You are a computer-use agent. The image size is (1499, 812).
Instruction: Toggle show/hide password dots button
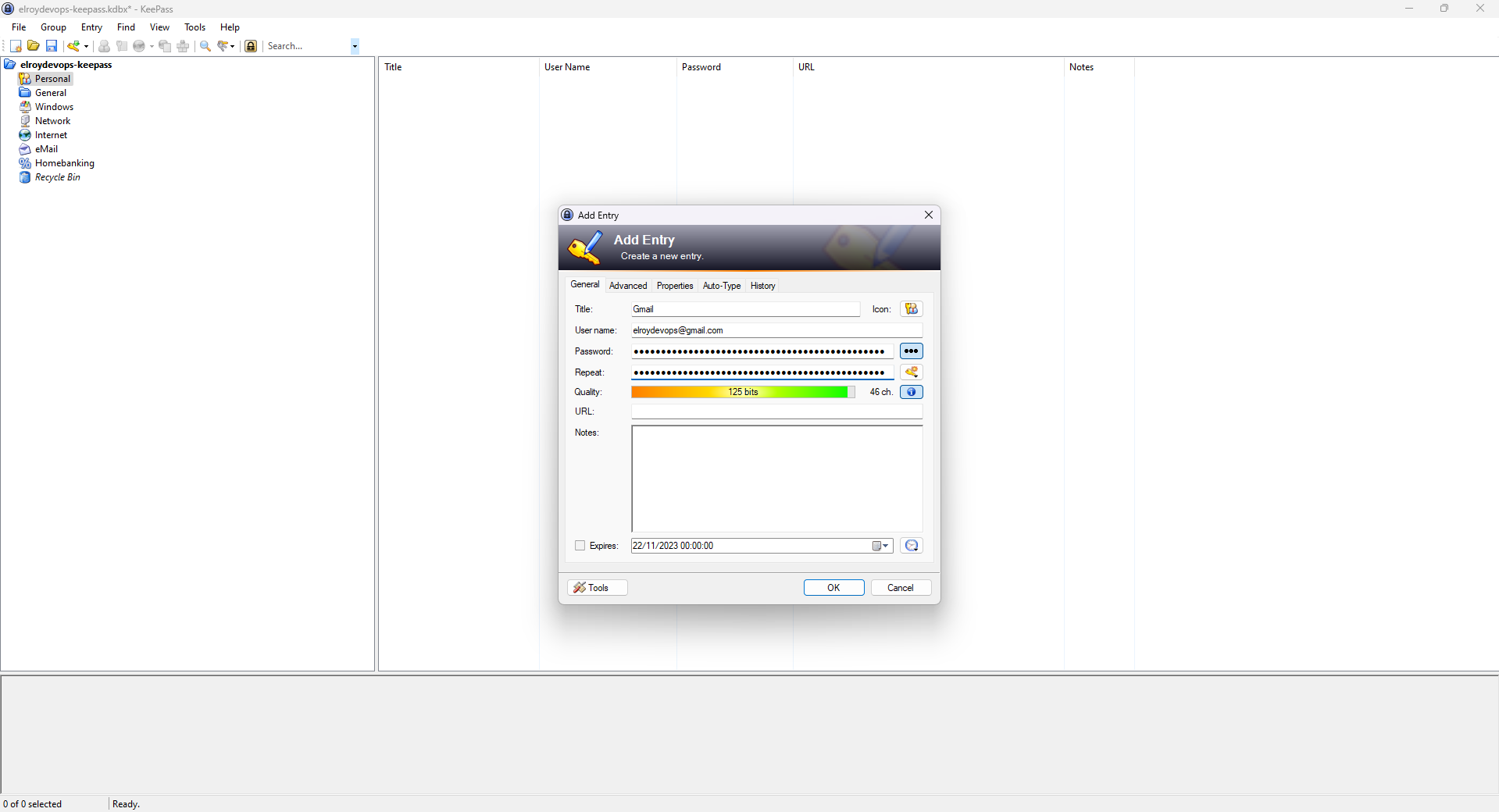point(912,351)
